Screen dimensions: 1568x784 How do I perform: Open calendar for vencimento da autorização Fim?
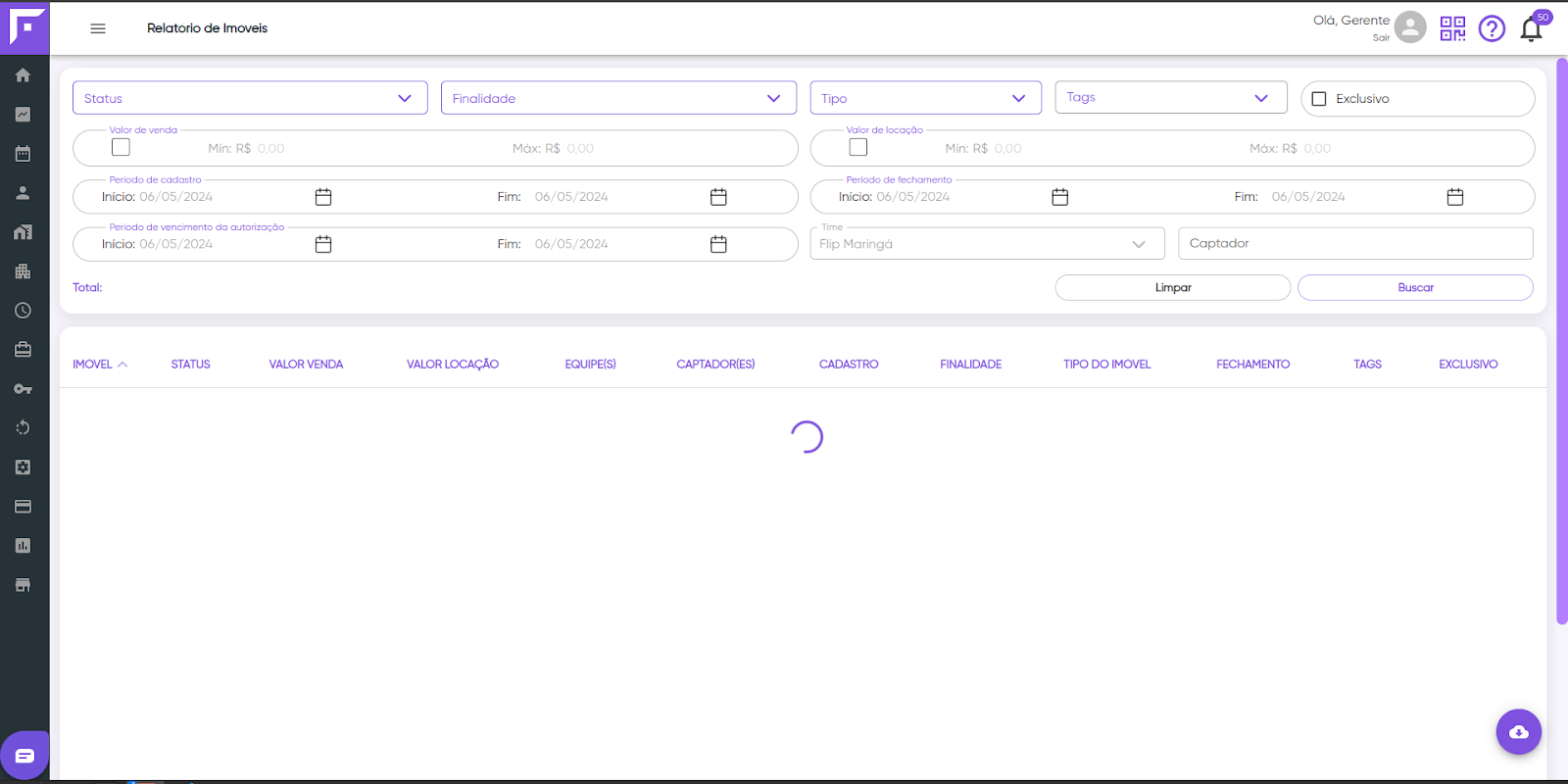(x=718, y=244)
